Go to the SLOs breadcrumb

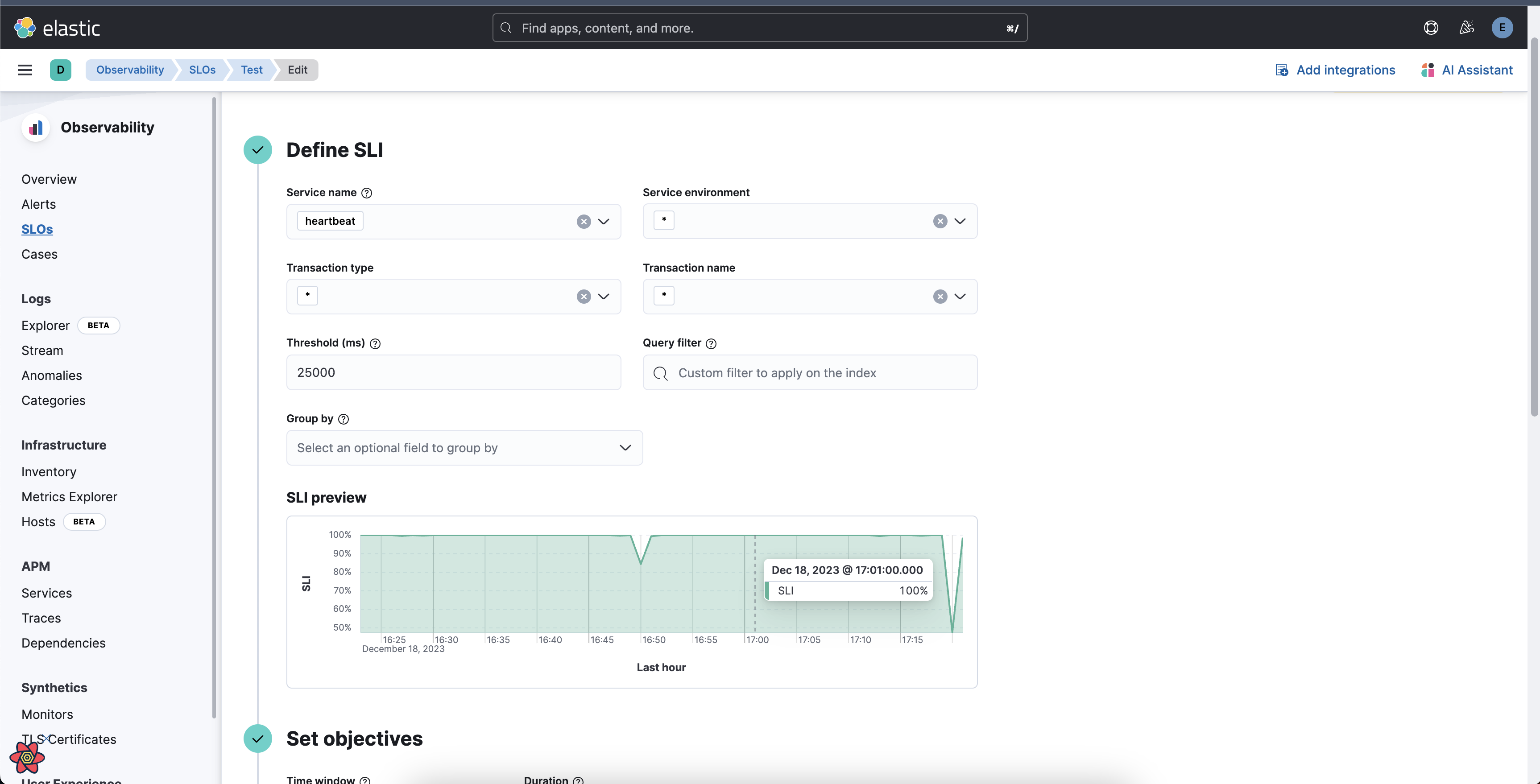202,70
